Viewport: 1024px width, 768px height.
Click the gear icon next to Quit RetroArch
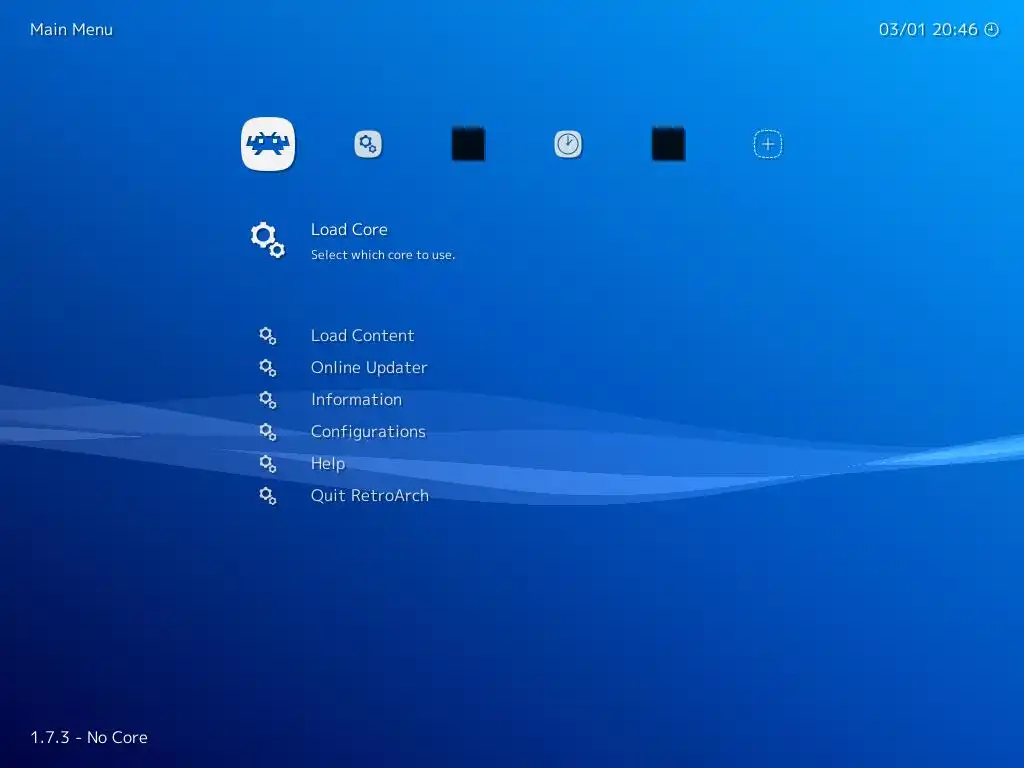pos(268,496)
